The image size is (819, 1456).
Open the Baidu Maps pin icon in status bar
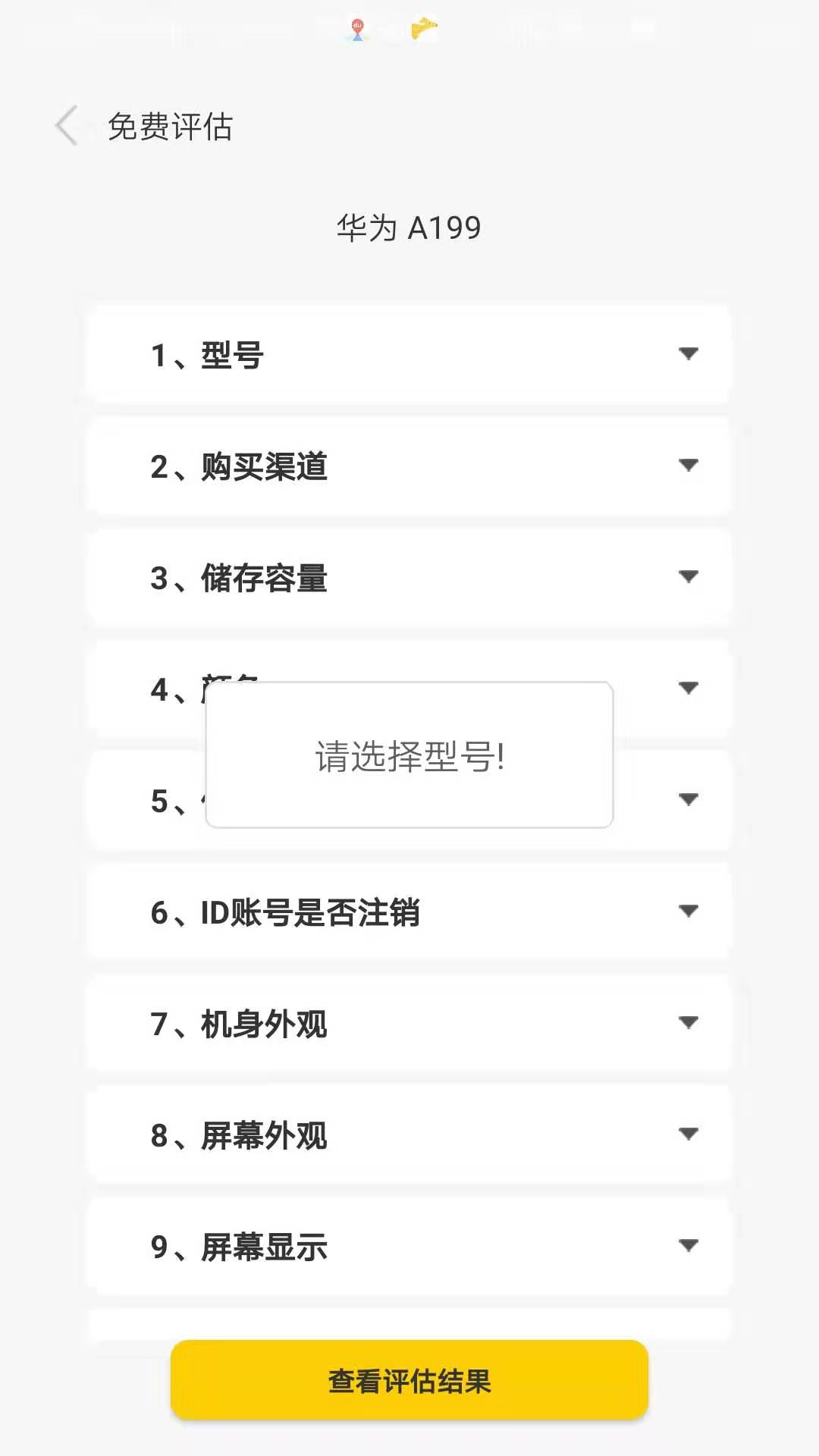pos(356,27)
